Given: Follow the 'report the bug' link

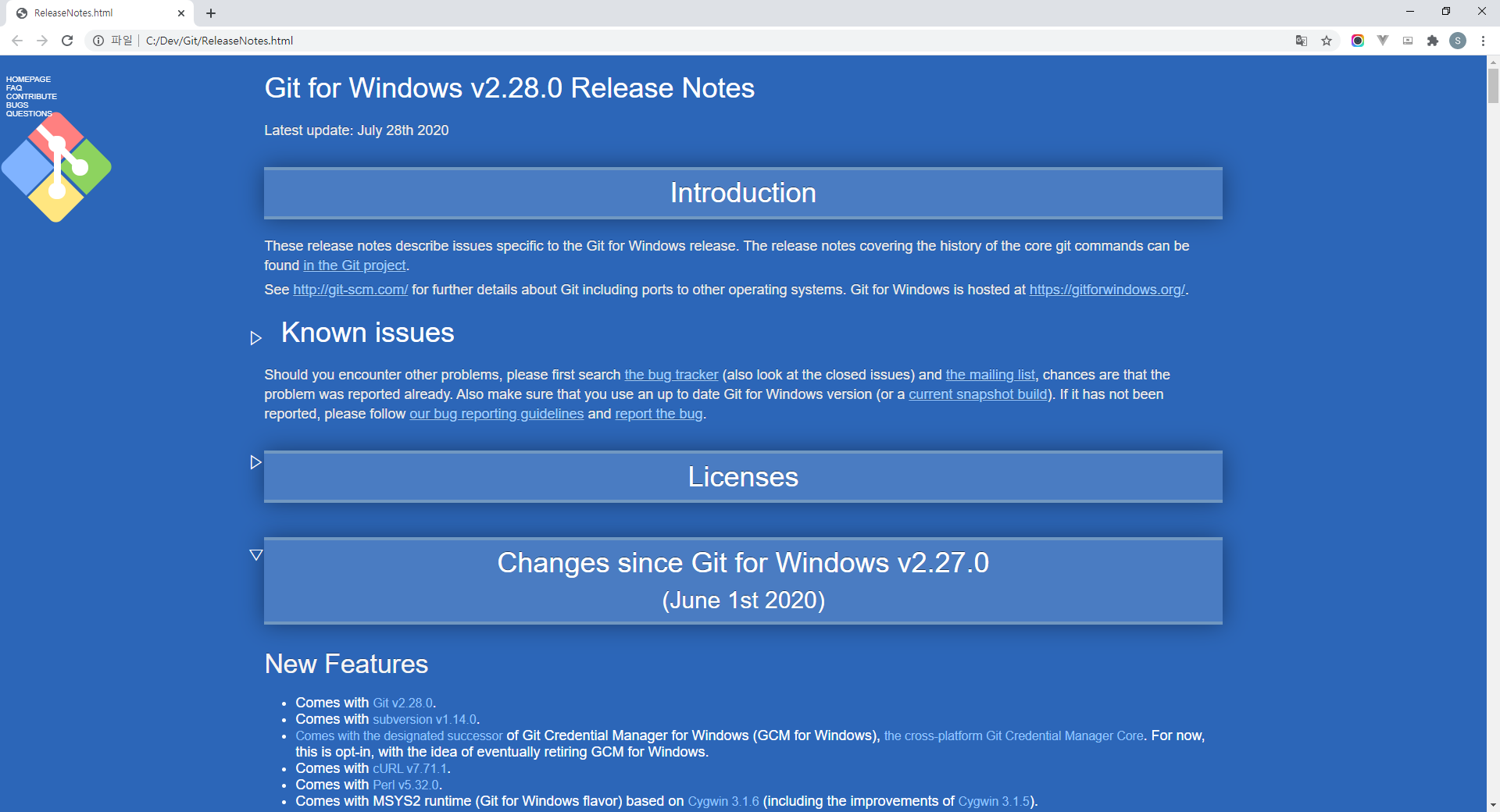Looking at the screenshot, I should [659, 414].
